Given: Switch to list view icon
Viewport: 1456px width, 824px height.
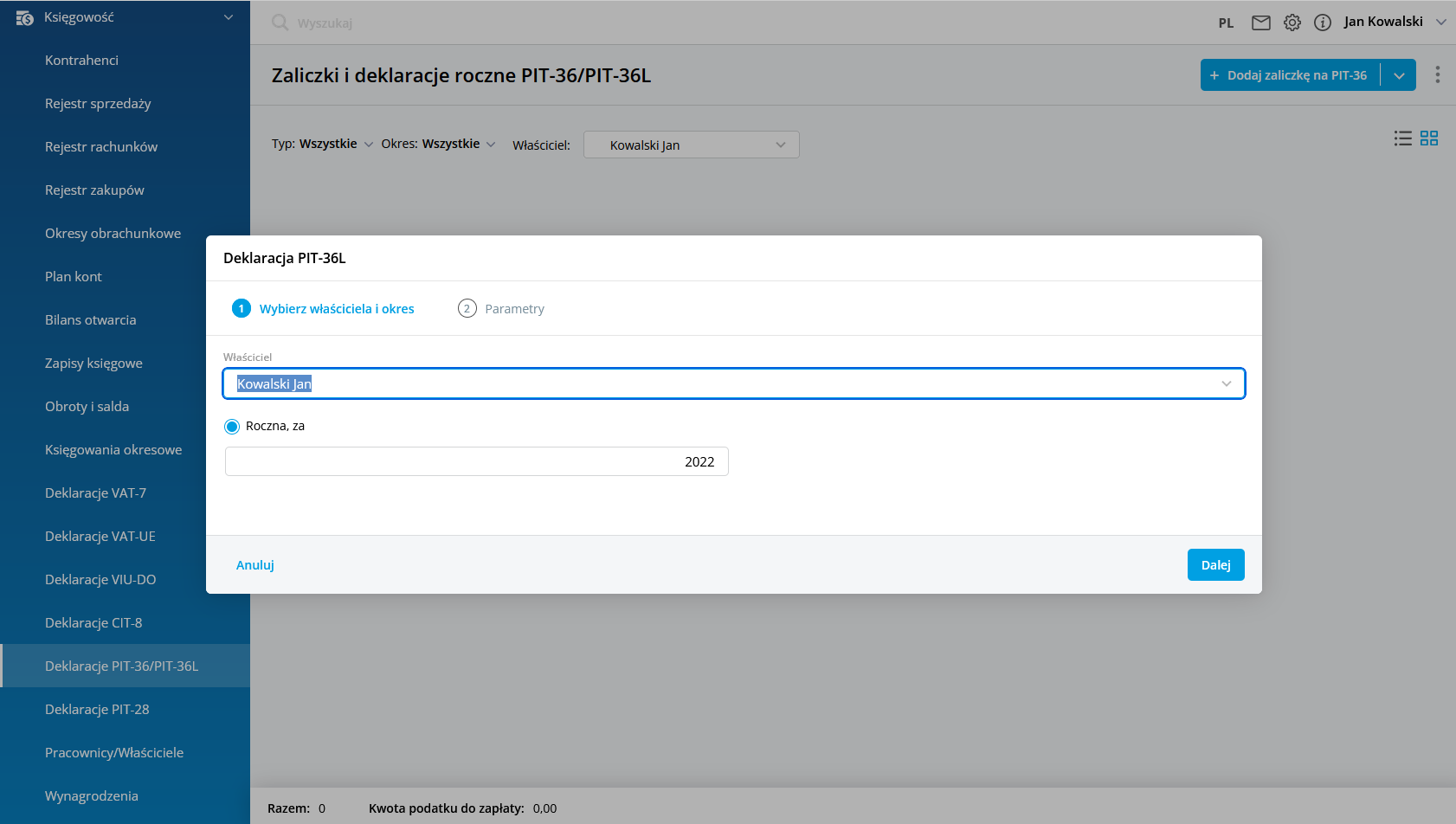Looking at the screenshot, I should pyautogui.click(x=1402, y=138).
